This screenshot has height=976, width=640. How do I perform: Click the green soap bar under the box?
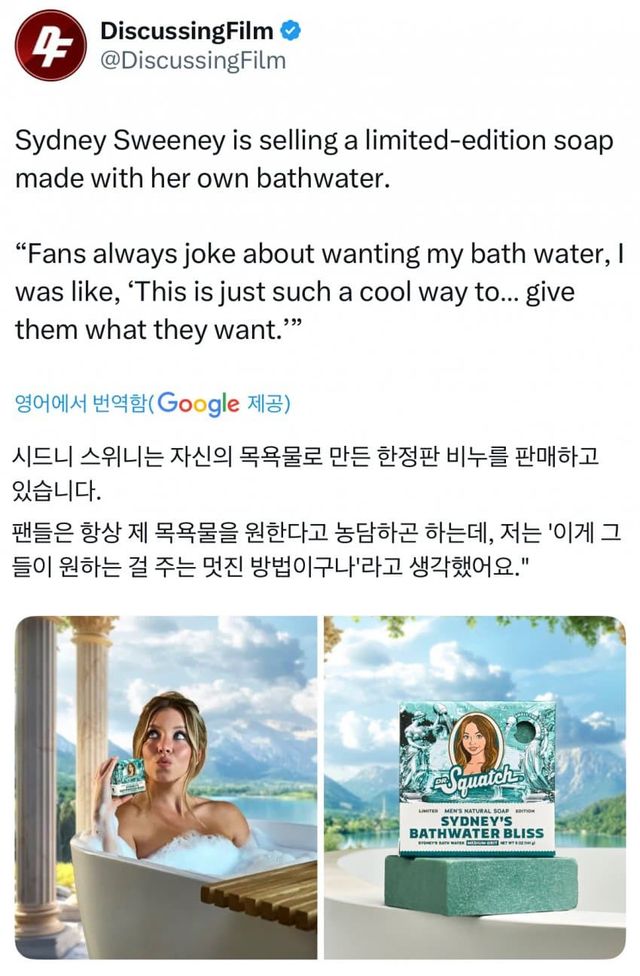click(480, 884)
